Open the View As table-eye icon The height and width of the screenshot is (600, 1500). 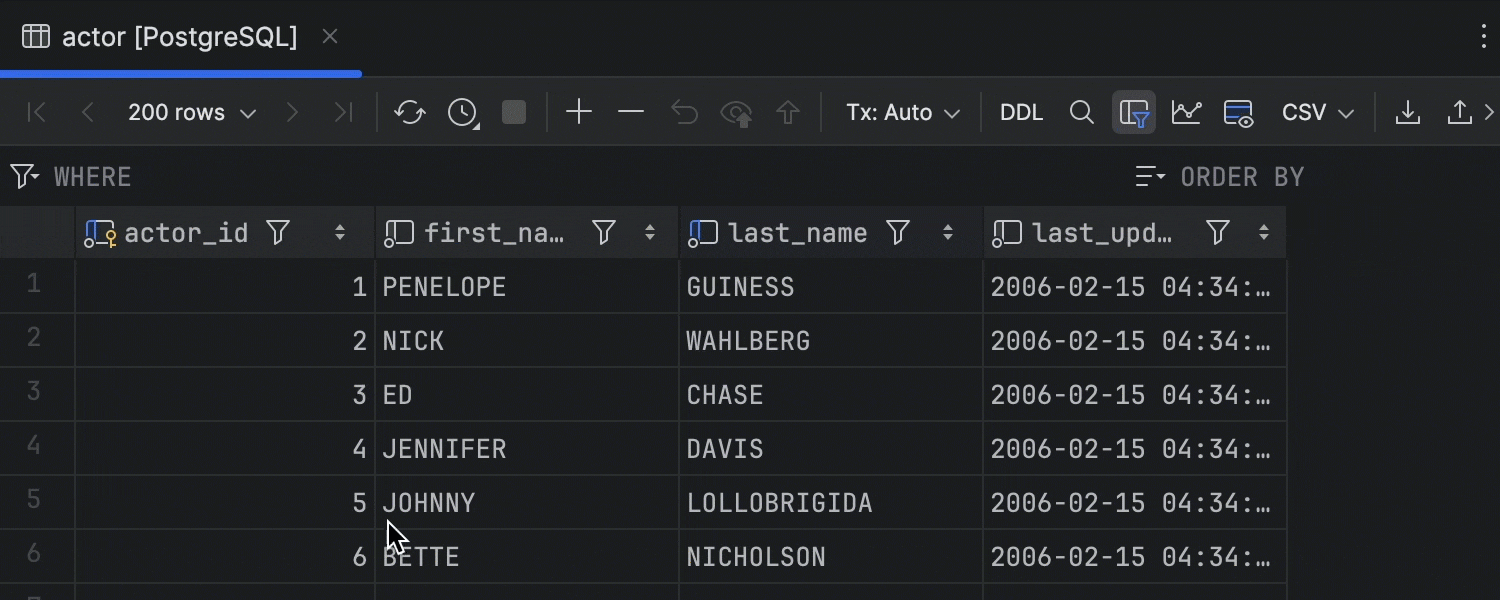point(1238,113)
